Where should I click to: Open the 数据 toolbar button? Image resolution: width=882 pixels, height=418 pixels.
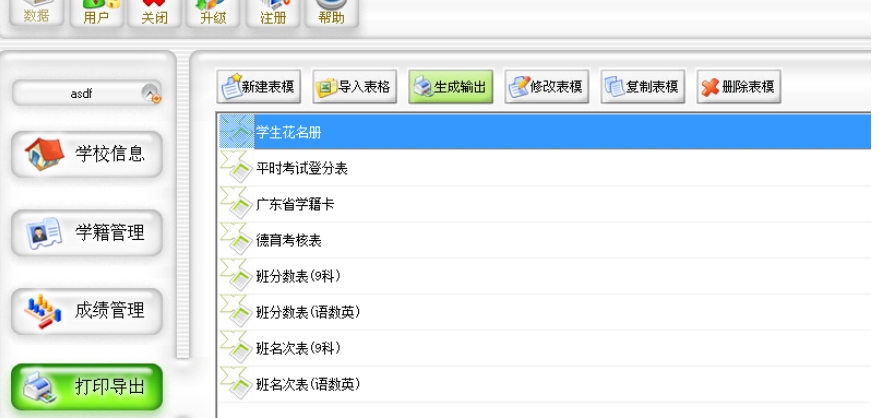pyautogui.click(x=37, y=12)
